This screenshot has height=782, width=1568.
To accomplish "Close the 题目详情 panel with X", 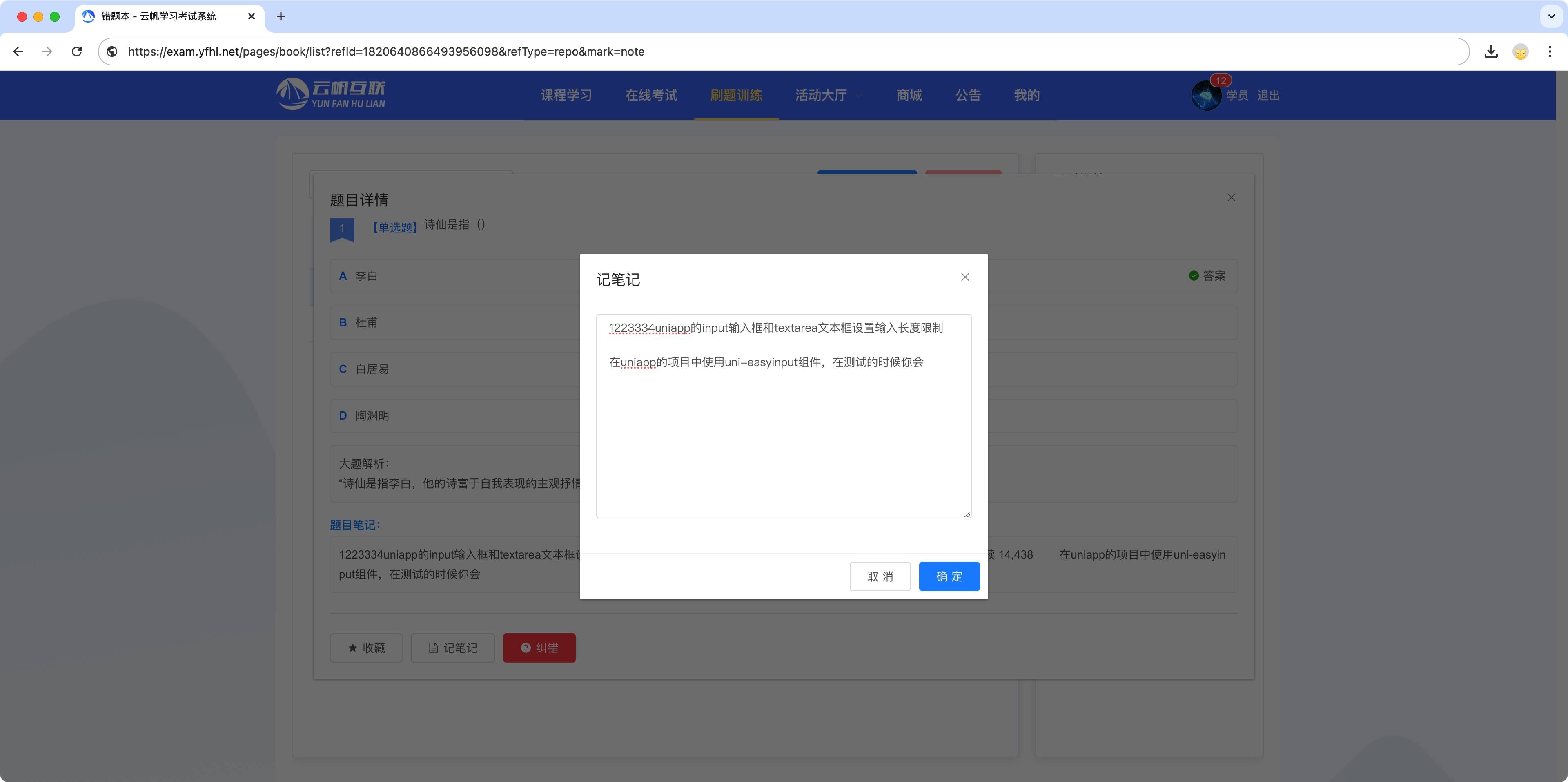I will [x=1232, y=197].
